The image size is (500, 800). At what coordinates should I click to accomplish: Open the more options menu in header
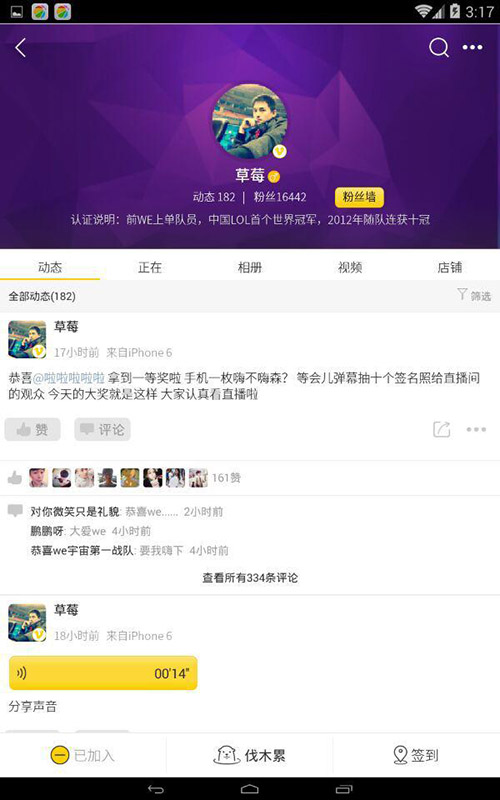[472, 47]
